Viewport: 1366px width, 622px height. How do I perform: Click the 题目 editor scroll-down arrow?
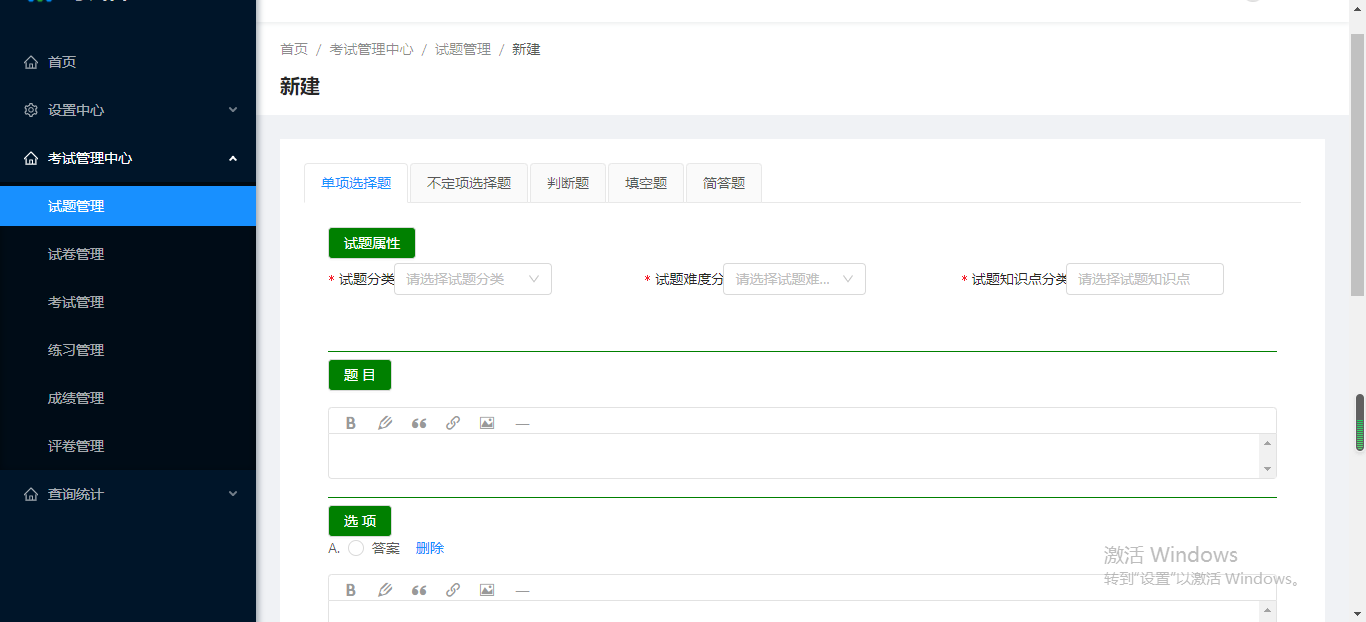pyautogui.click(x=1268, y=469)
